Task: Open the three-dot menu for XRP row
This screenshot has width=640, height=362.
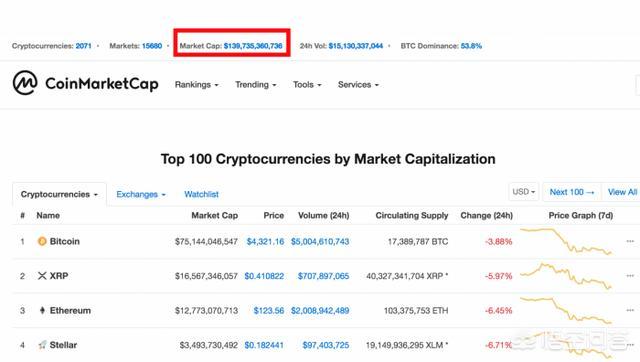Action: tap(630, 276)
